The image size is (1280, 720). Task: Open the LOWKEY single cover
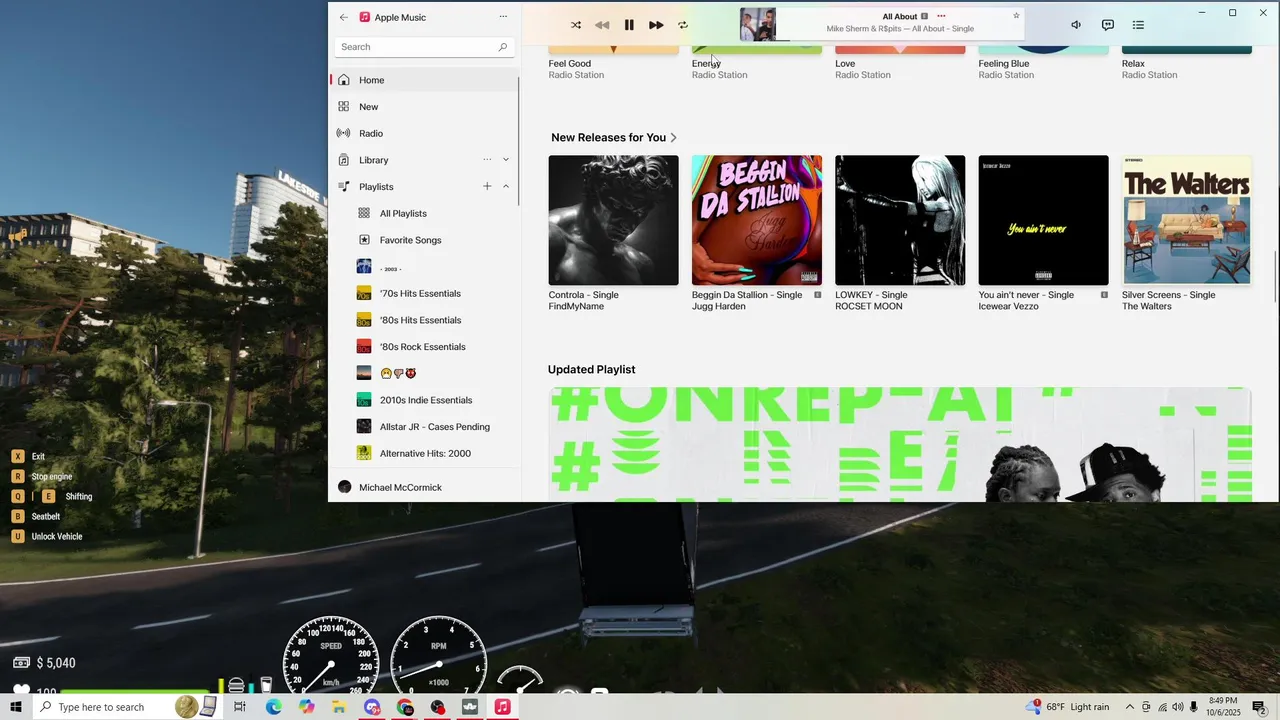[900, 220]
